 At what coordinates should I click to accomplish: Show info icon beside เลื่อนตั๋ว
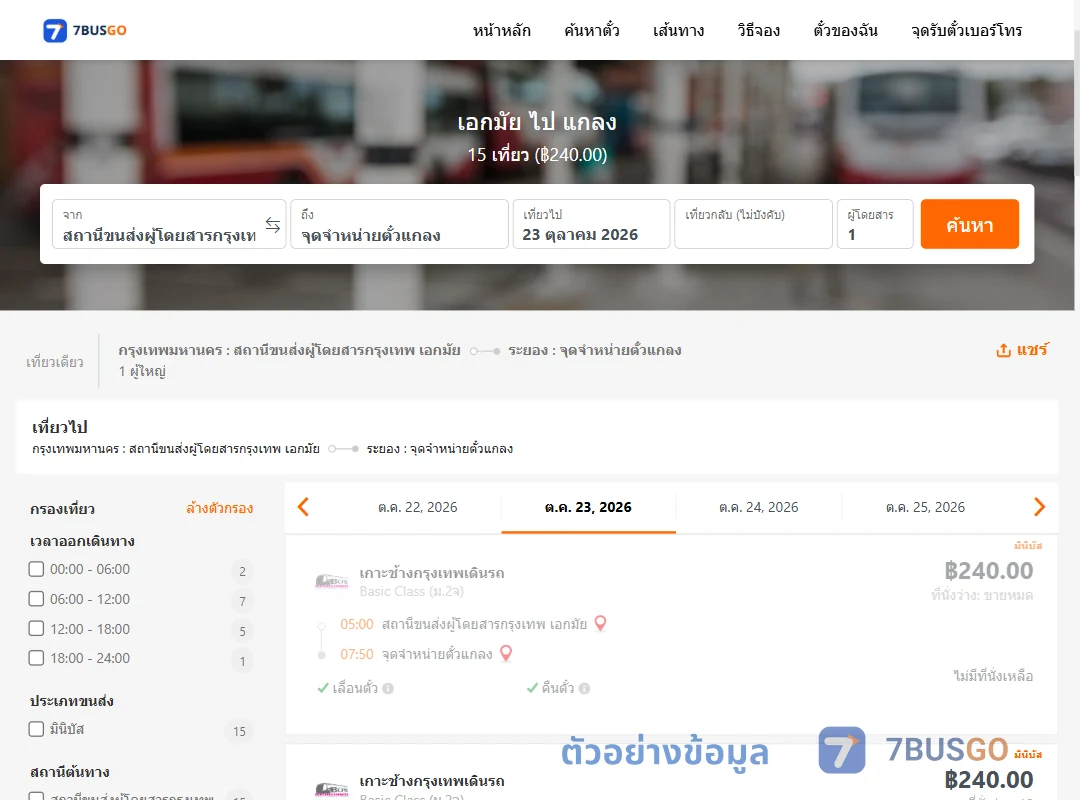[388, 688]
